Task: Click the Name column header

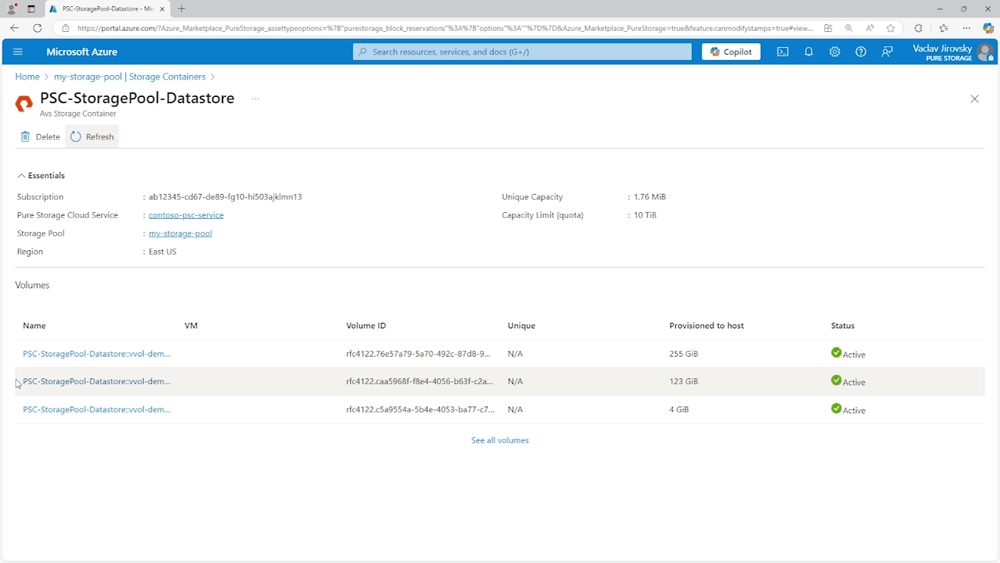Action: tap(34, 325)
